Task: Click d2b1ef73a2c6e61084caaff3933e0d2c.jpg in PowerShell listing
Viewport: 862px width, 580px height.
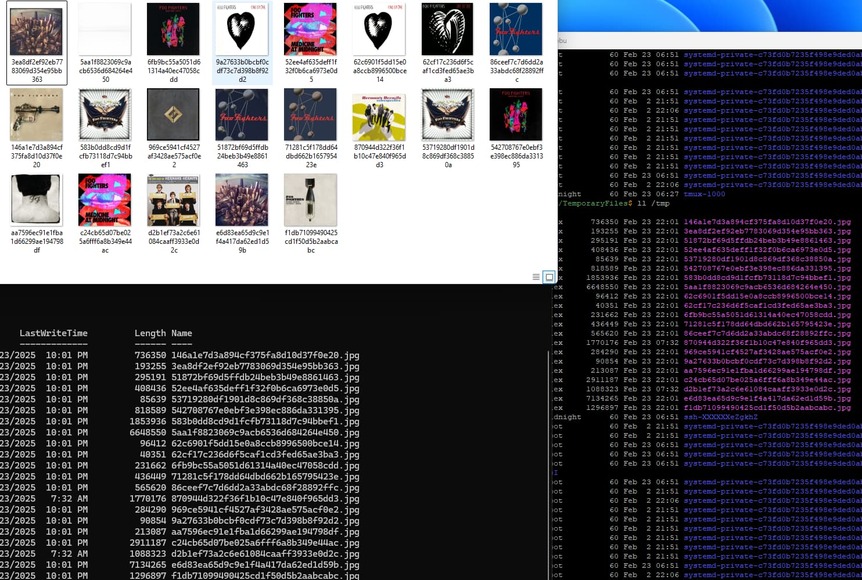Action: 265,554
